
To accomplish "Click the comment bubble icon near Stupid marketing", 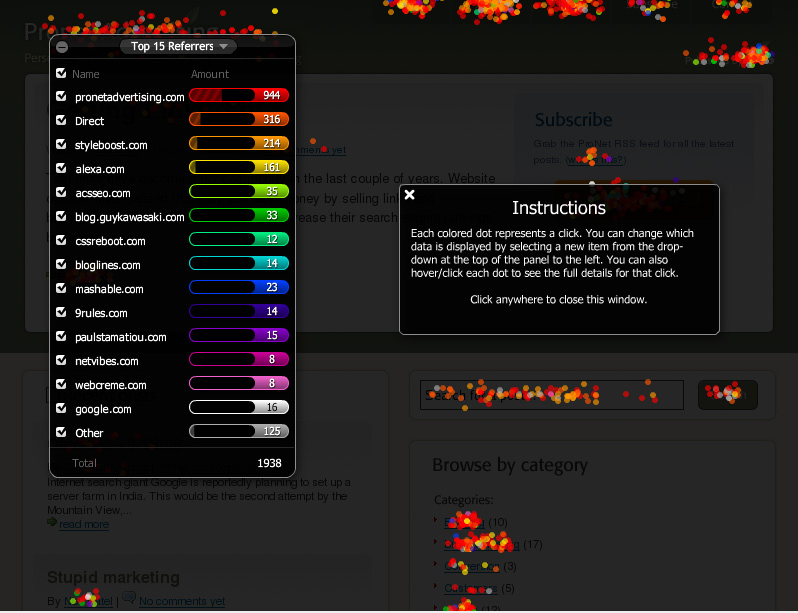I will [129, 598].
